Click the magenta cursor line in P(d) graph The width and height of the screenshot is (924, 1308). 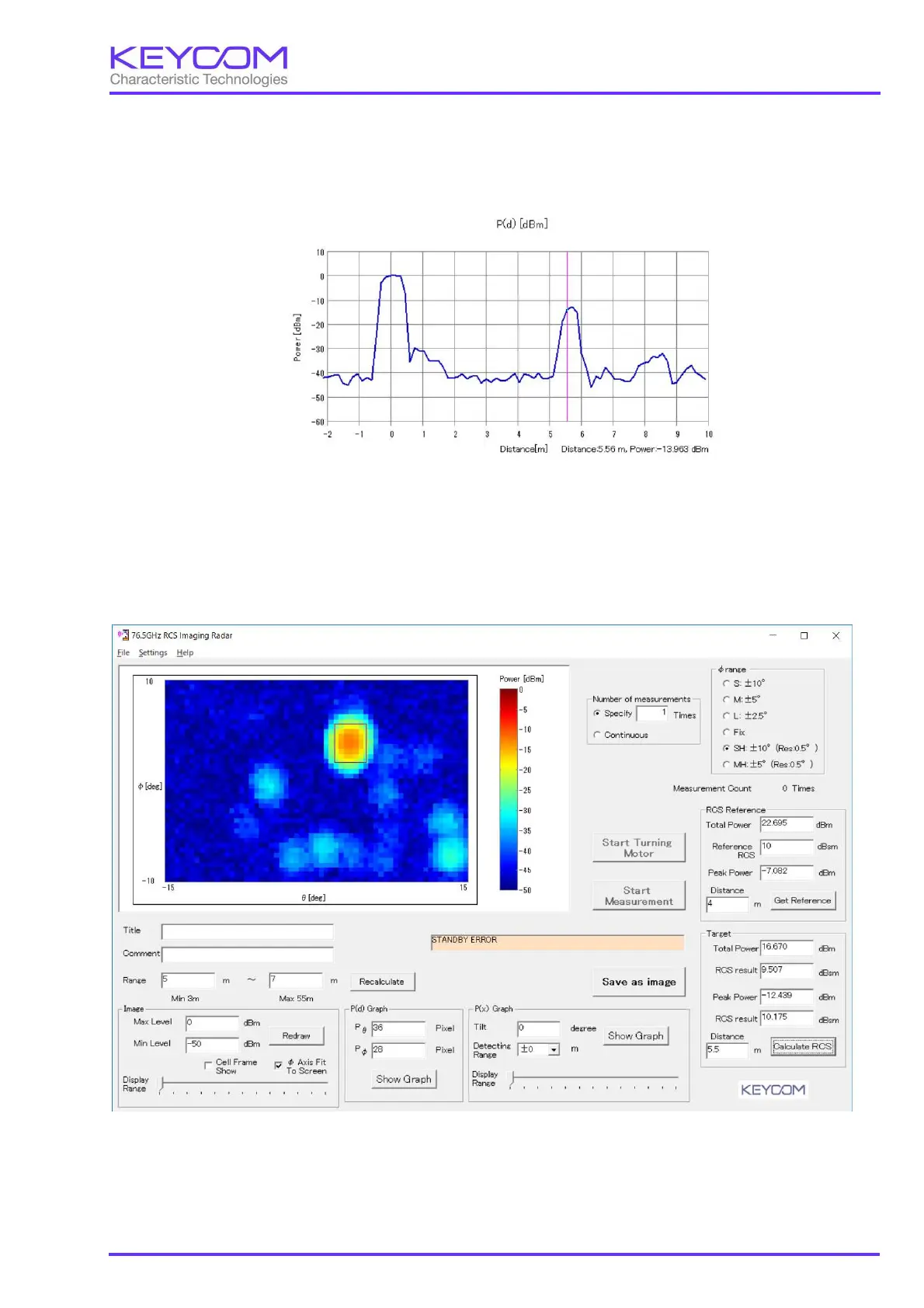(x=567, y=336)
